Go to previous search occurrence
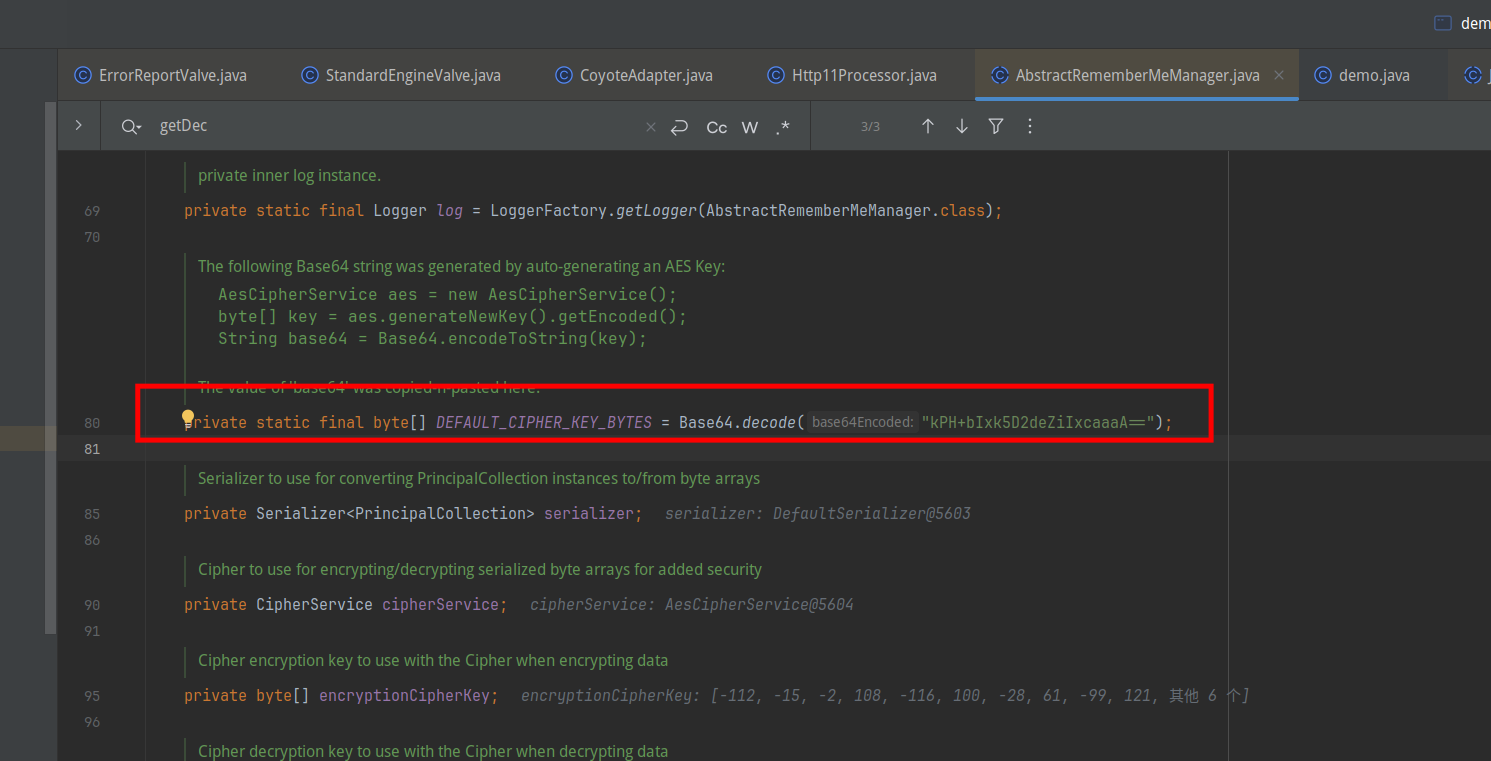 click(x=928, y=126)
